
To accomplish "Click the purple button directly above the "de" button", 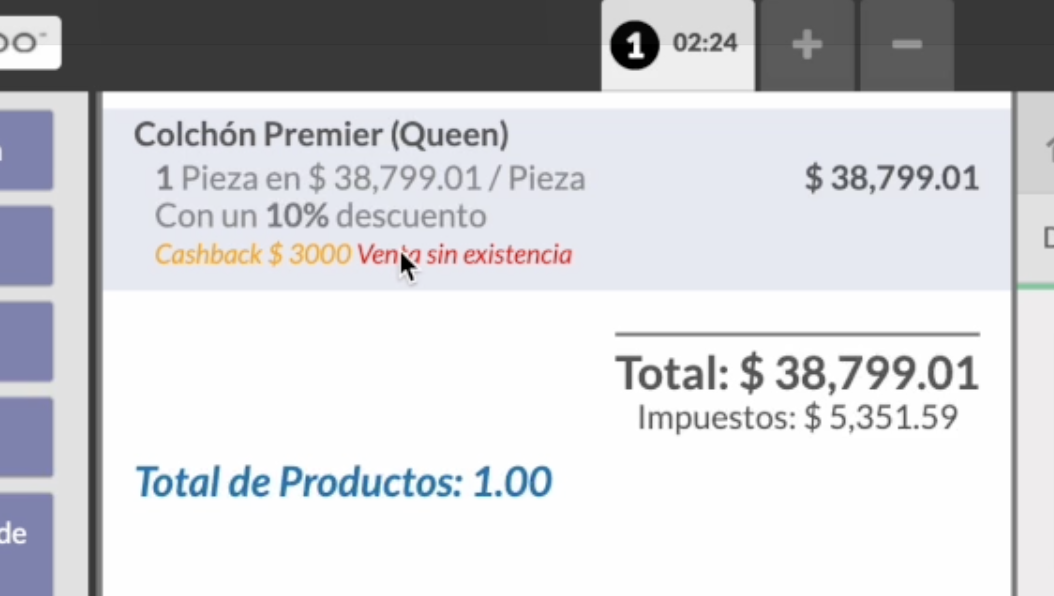I will coord(26,437).
